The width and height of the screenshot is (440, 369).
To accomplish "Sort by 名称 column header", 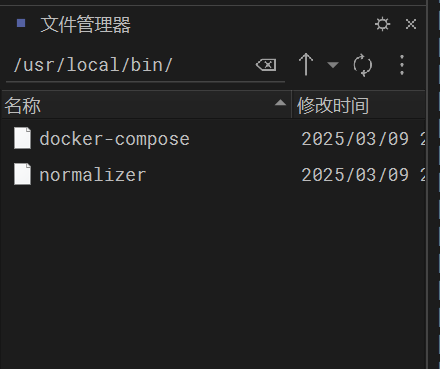I will click(x=147, y=105).
